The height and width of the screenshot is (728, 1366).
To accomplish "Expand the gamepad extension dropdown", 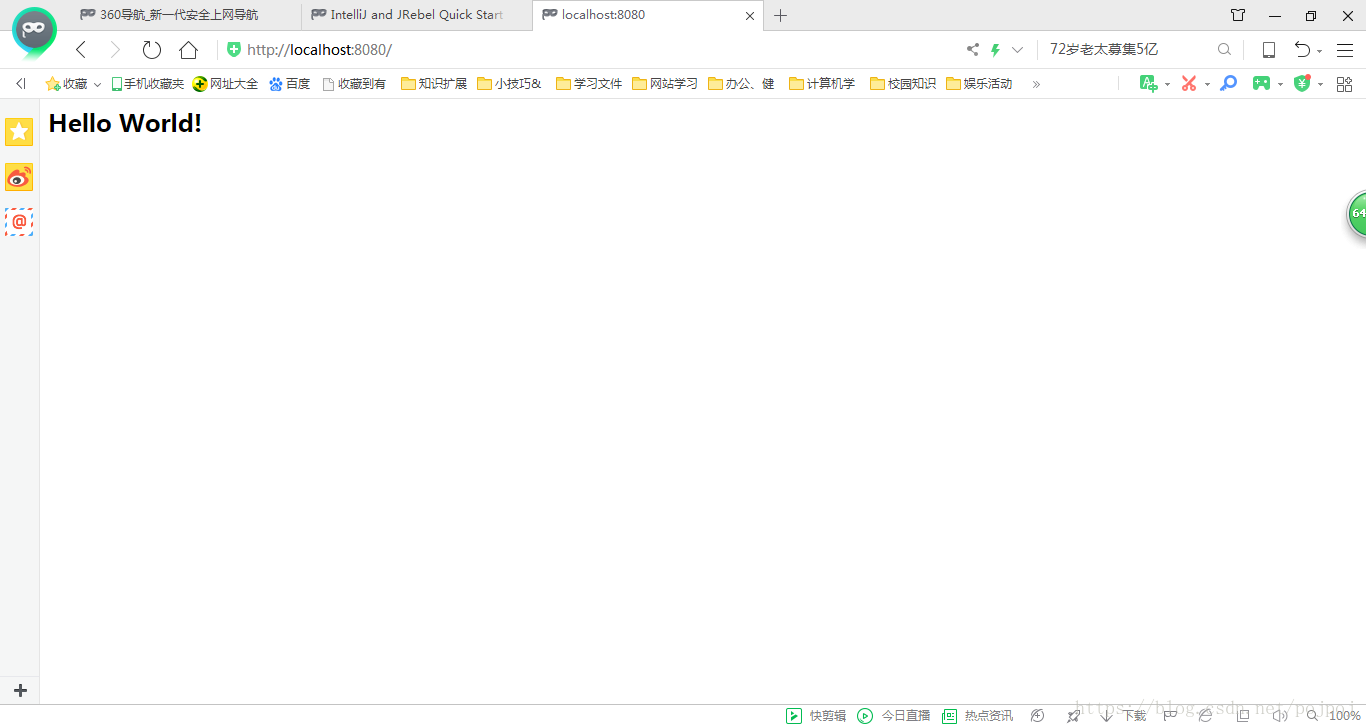I will [1280, 85].
